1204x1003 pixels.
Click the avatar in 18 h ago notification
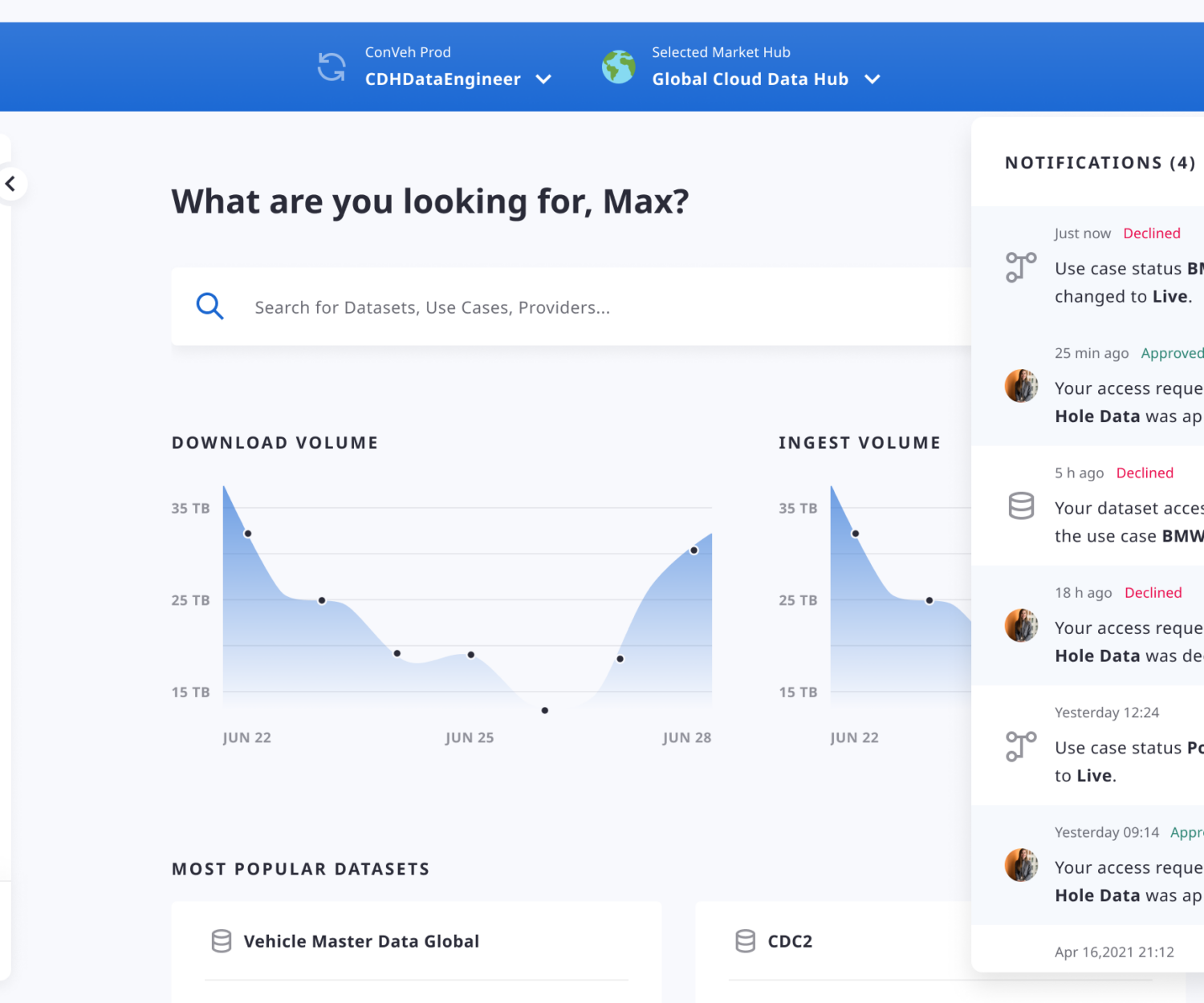(1021, 626)
